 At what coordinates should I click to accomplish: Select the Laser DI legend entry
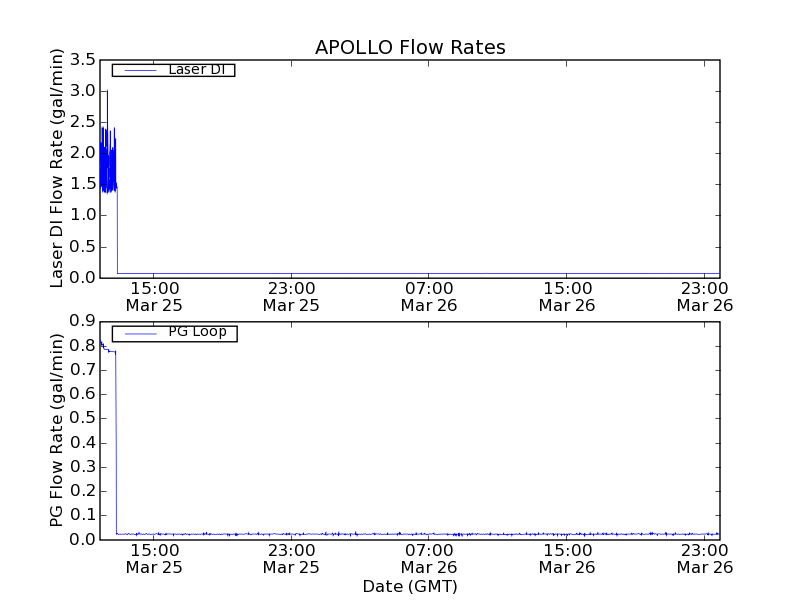(196, 70)
